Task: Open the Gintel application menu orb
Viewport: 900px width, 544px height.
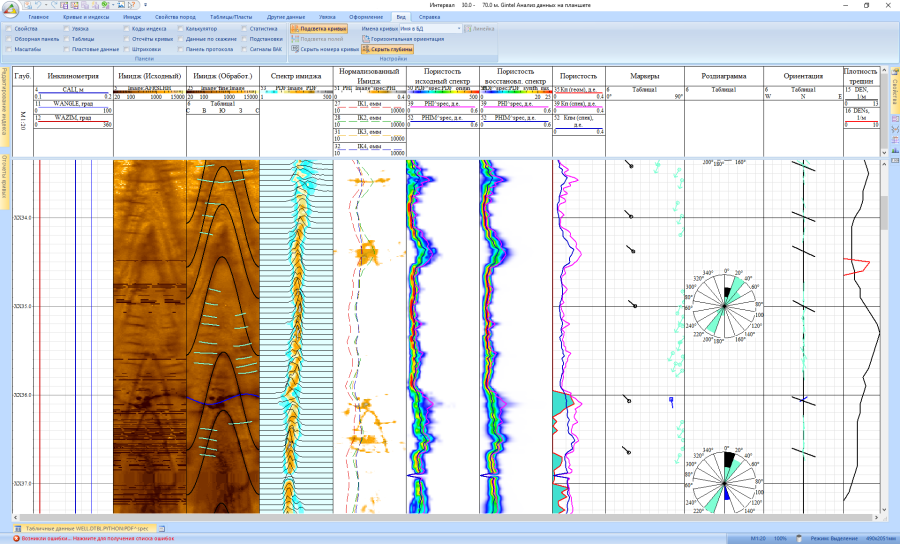Action: [10, 9]
